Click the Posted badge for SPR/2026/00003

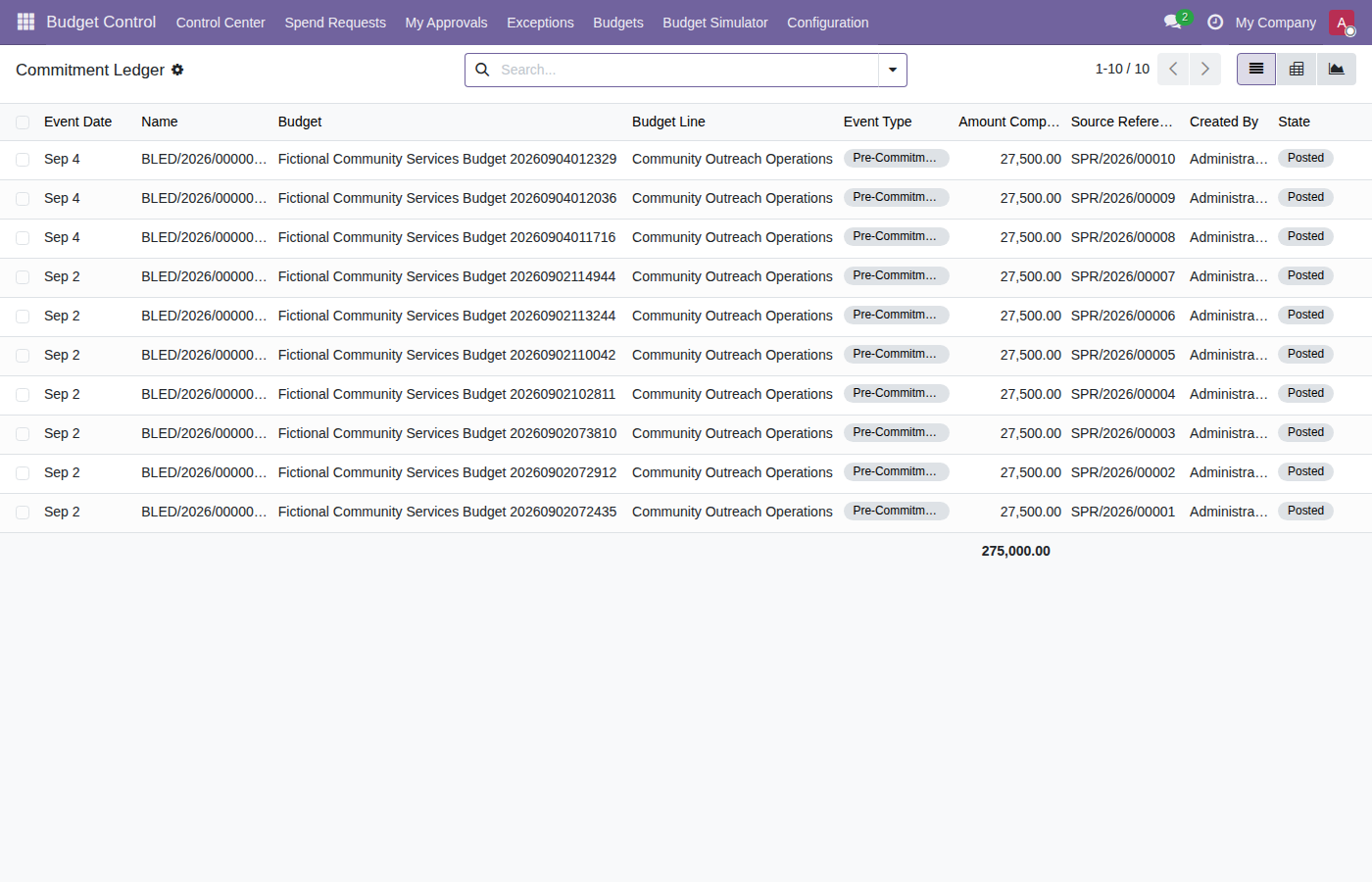(1305, 432)
